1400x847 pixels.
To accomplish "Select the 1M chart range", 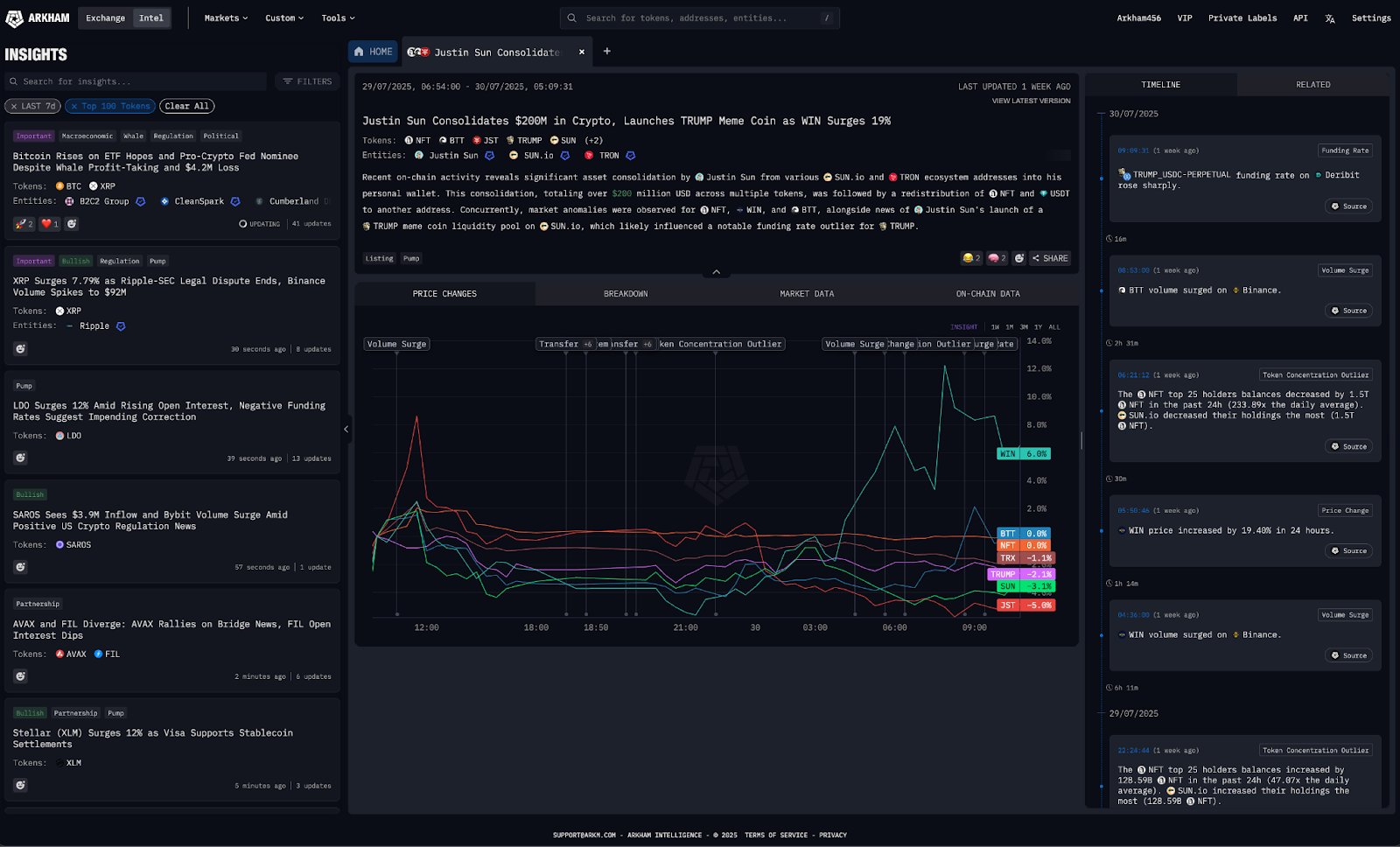I will [x=1009, y=327].
